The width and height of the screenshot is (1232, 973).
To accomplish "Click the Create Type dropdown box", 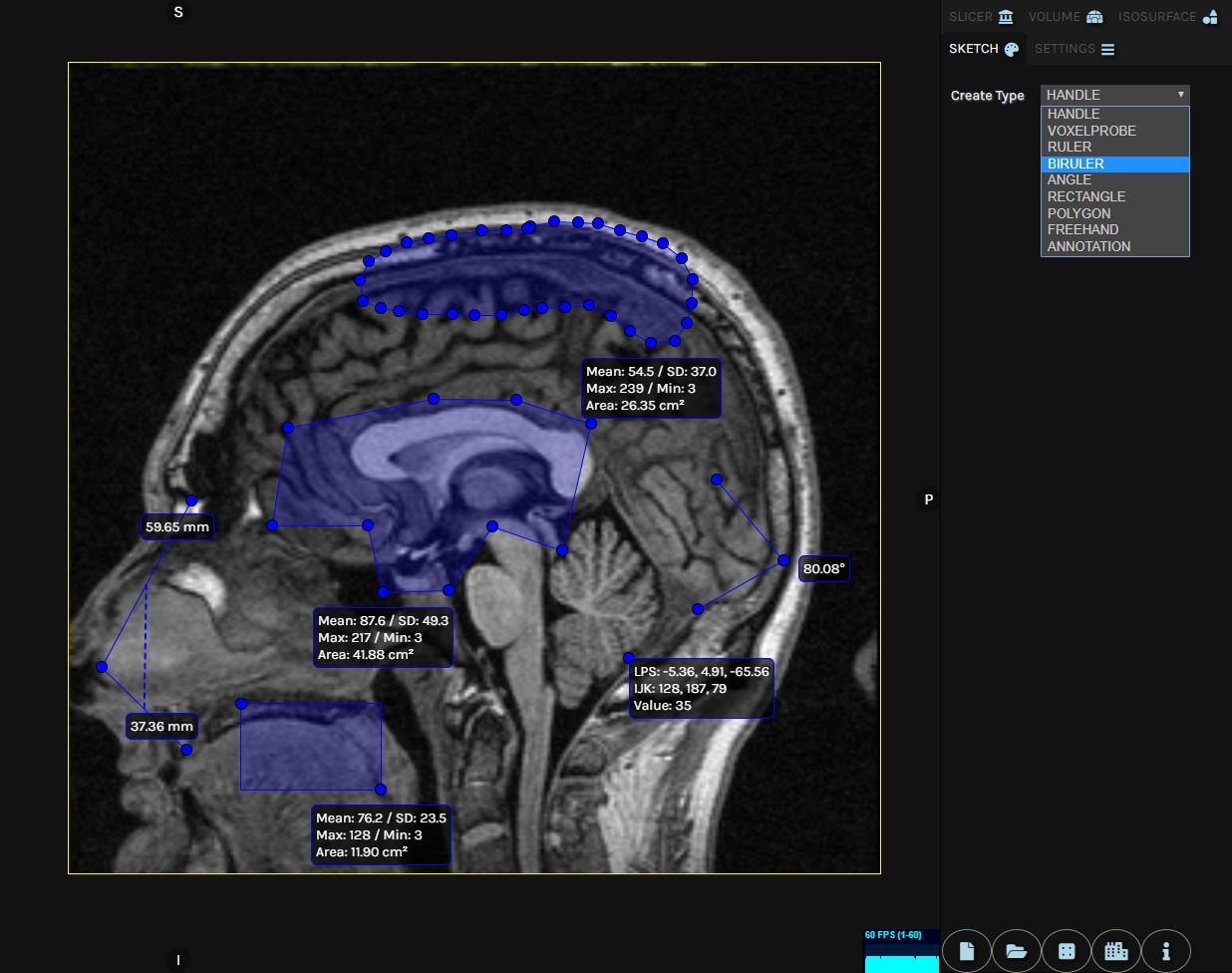I will [x=1115, y=95].
